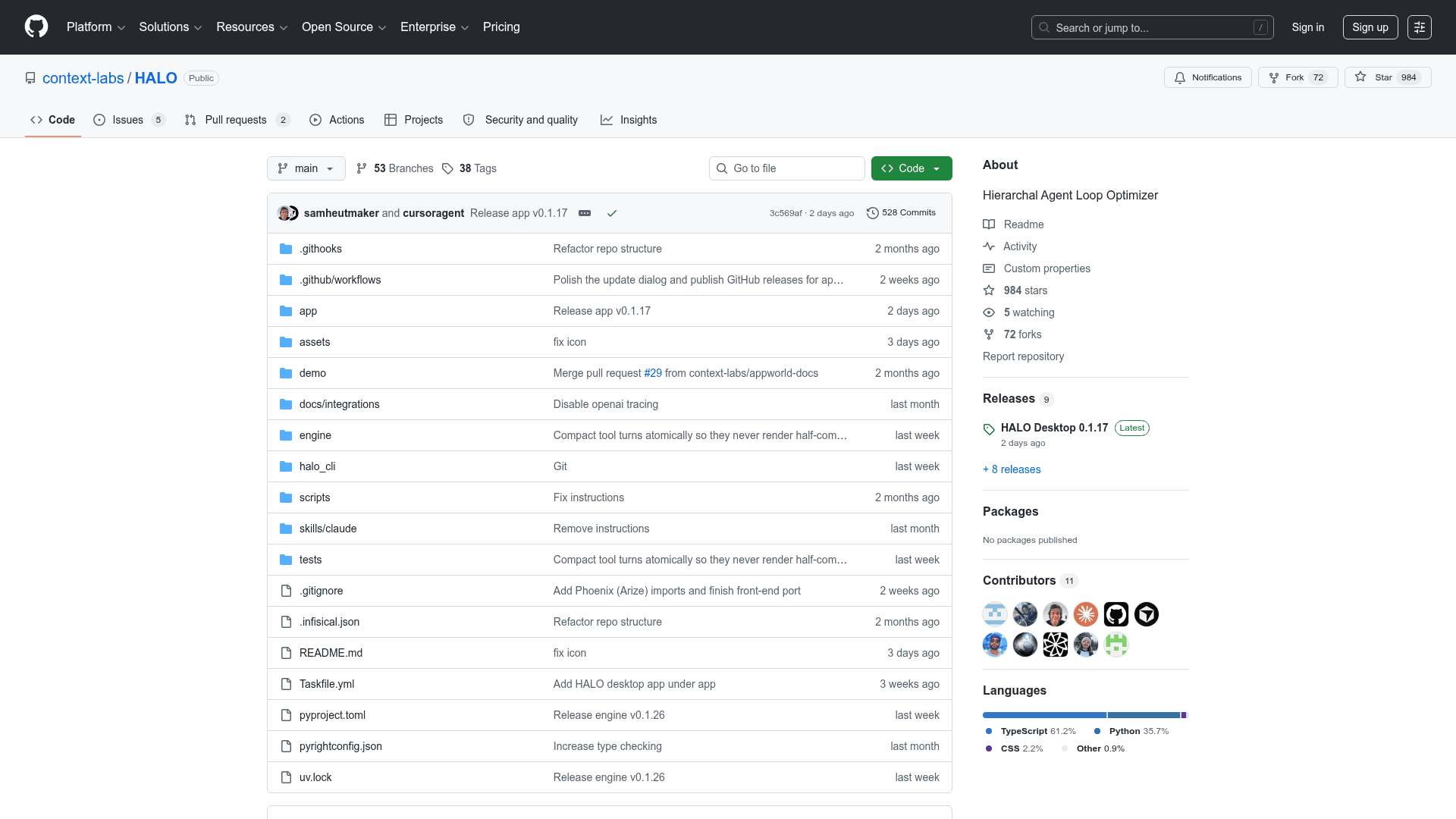Switch to the Pull requests tab
Image resolution: width=1456 pixels, height=819 pixels.
coord(237,120)
